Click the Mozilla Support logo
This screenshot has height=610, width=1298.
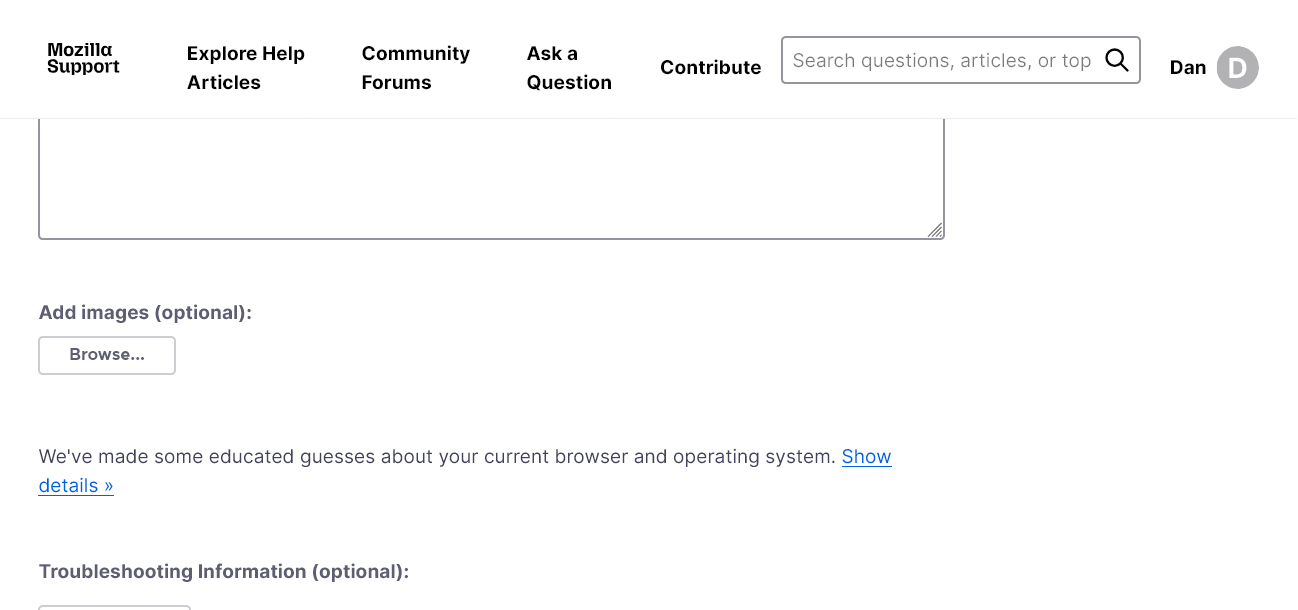(x=83, y=59)
